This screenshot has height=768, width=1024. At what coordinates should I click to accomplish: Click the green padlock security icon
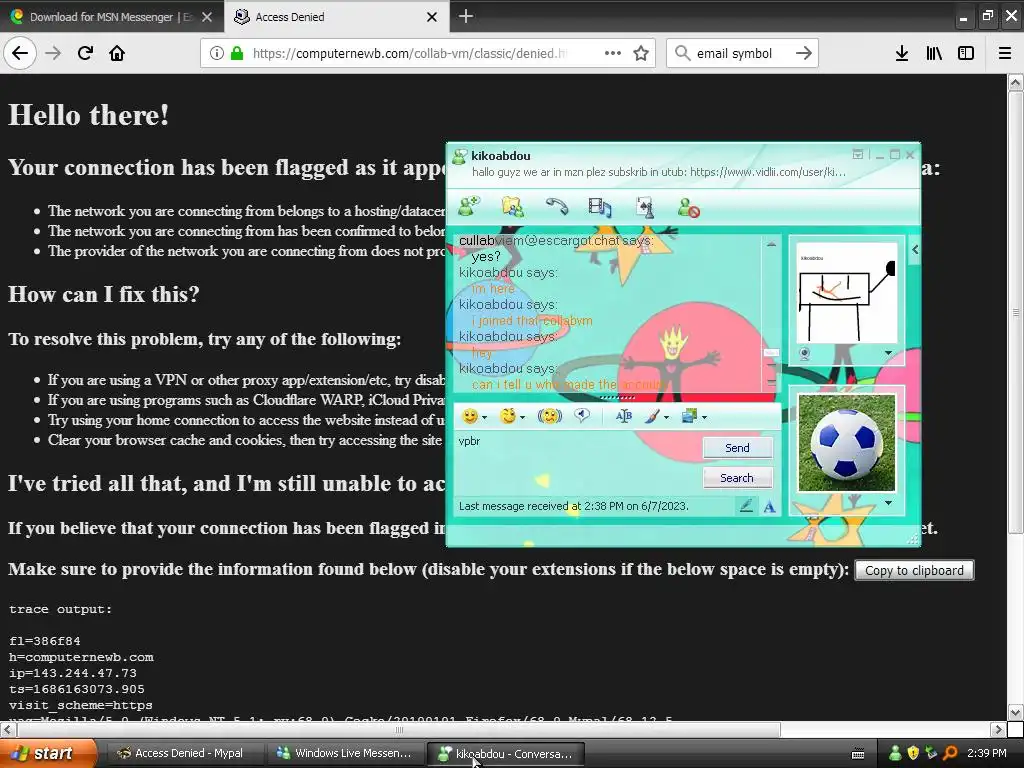pos(237,54)
